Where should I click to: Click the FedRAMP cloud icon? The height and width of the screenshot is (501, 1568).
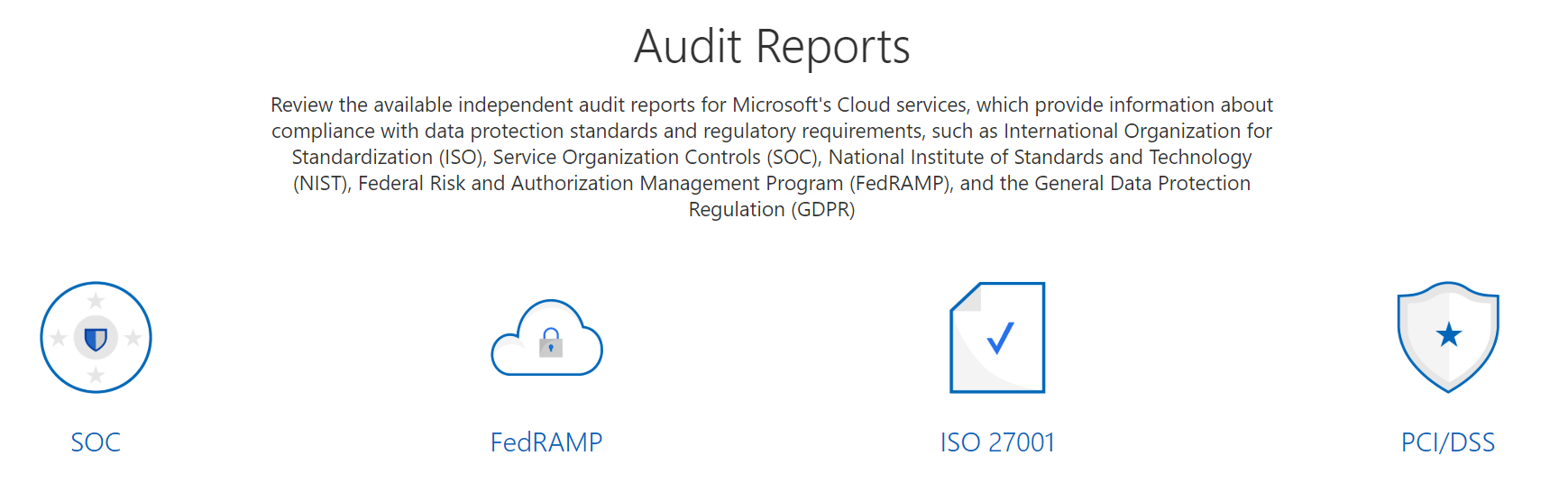pos(546,337)
